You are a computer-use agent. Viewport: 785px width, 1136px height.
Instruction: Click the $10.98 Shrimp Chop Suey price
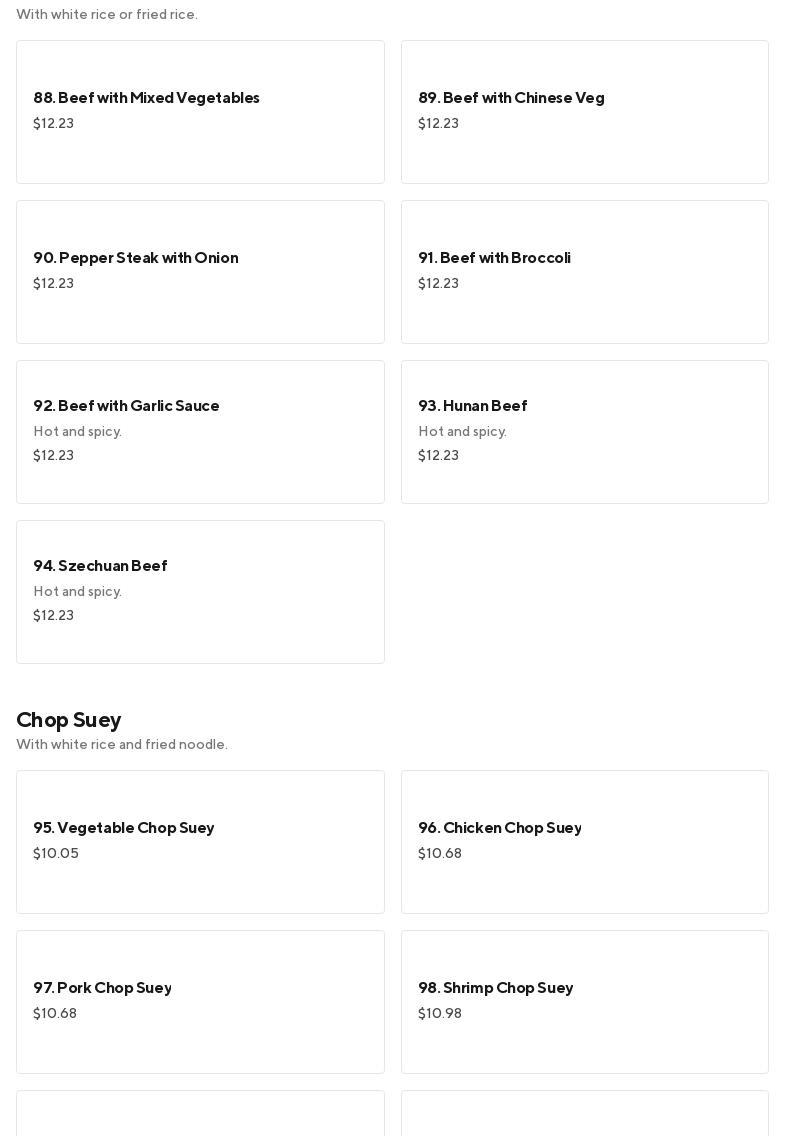(440, 1014)
